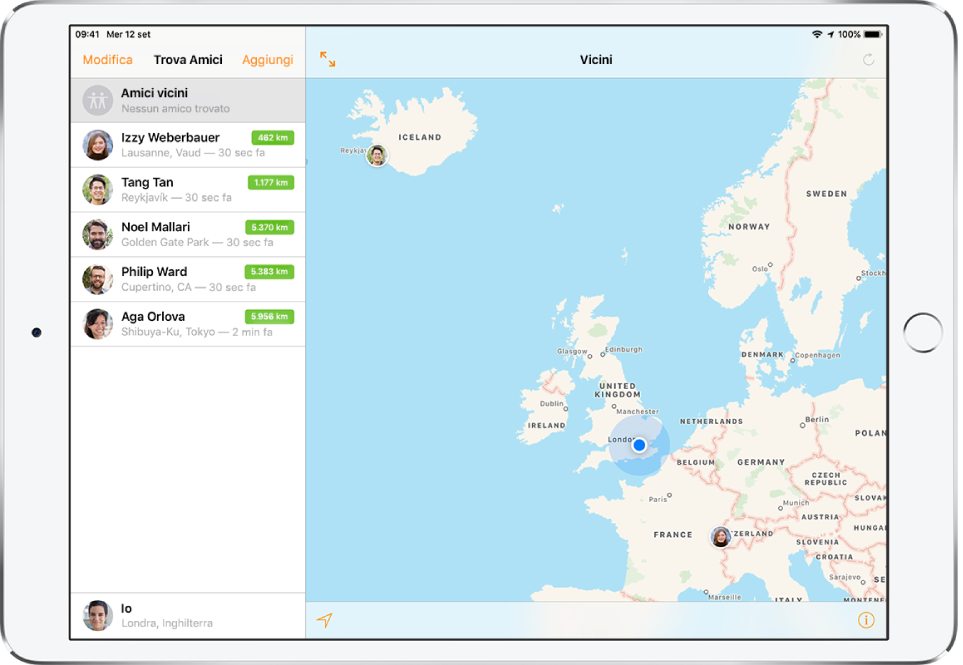Image resolution: width=963 pixels, height=665 pixels.
Task: Tap the Dublin city marker
Action: (566, 409)
